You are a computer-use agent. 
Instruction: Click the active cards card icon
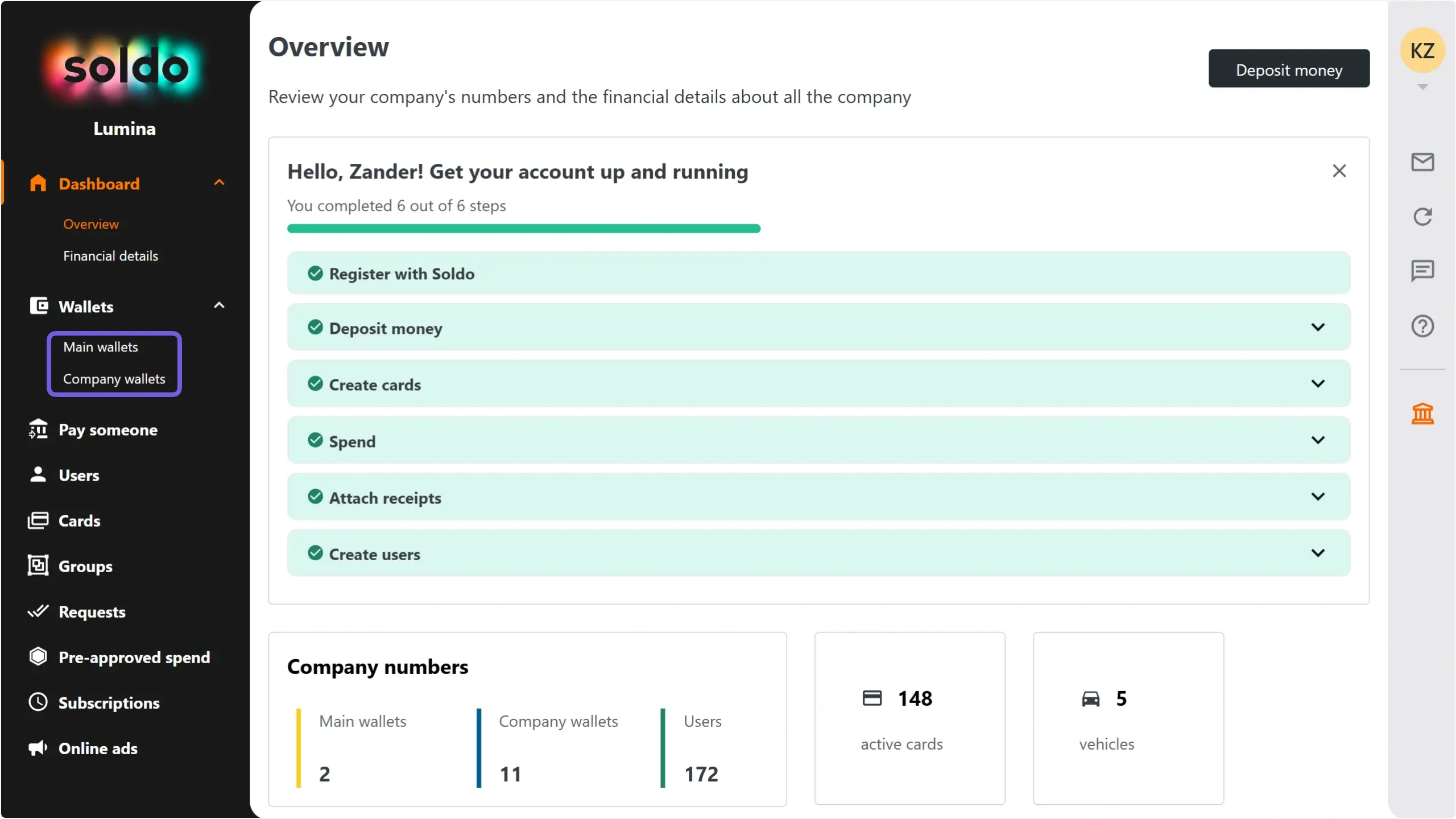[872, 698]
